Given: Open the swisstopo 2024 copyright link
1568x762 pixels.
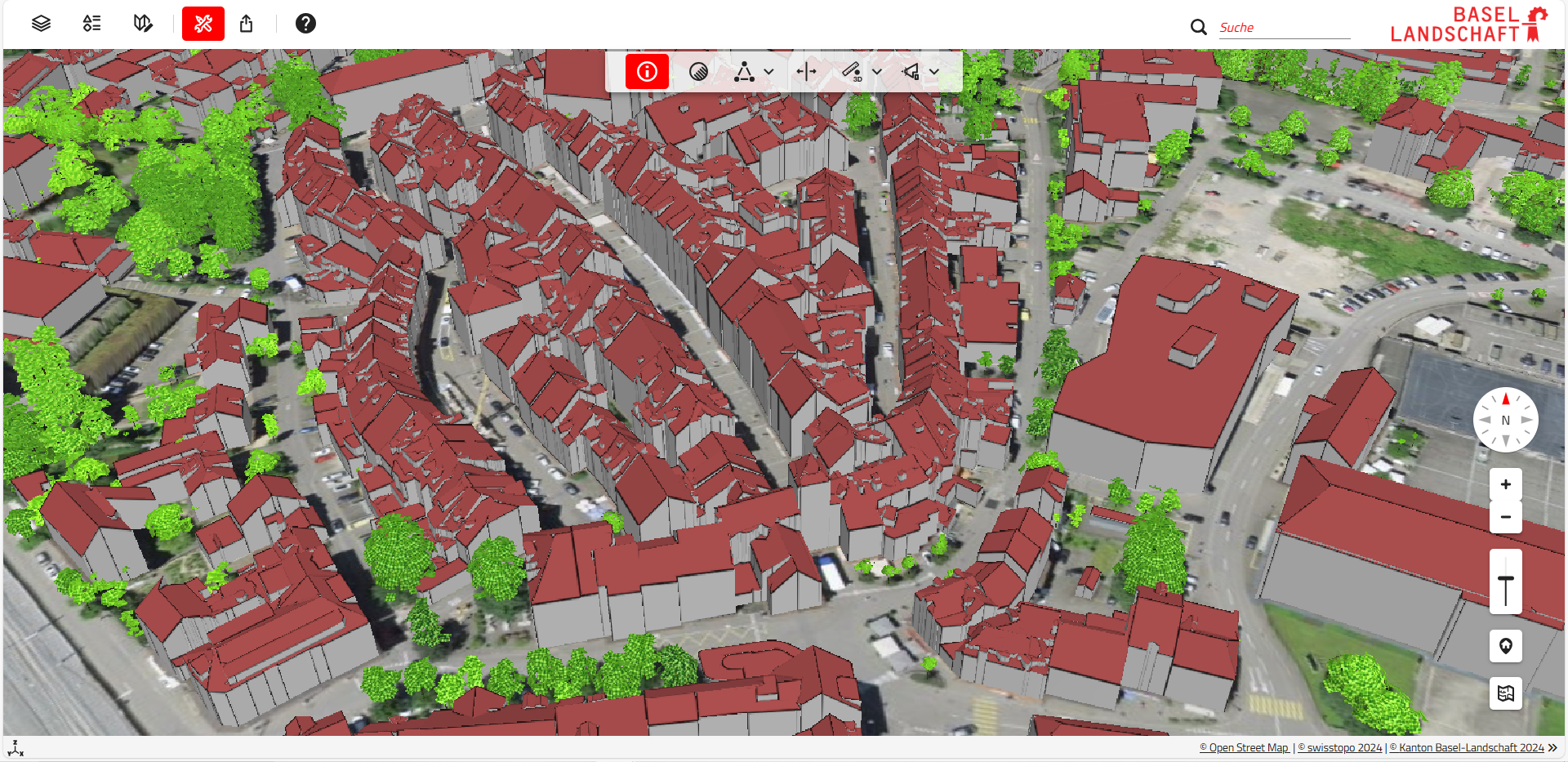Looking at the screenshot, I should click(1339, 747).
